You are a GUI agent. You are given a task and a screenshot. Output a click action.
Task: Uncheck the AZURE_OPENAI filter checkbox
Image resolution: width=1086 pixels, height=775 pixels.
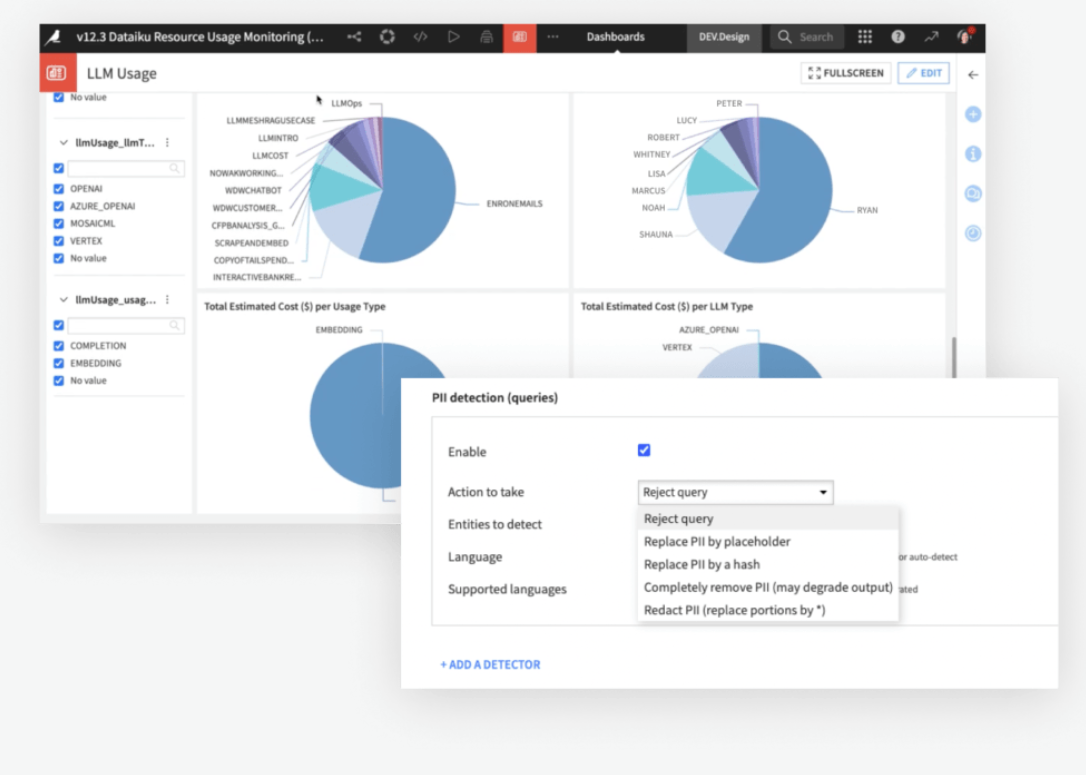[x=59, y=206]
